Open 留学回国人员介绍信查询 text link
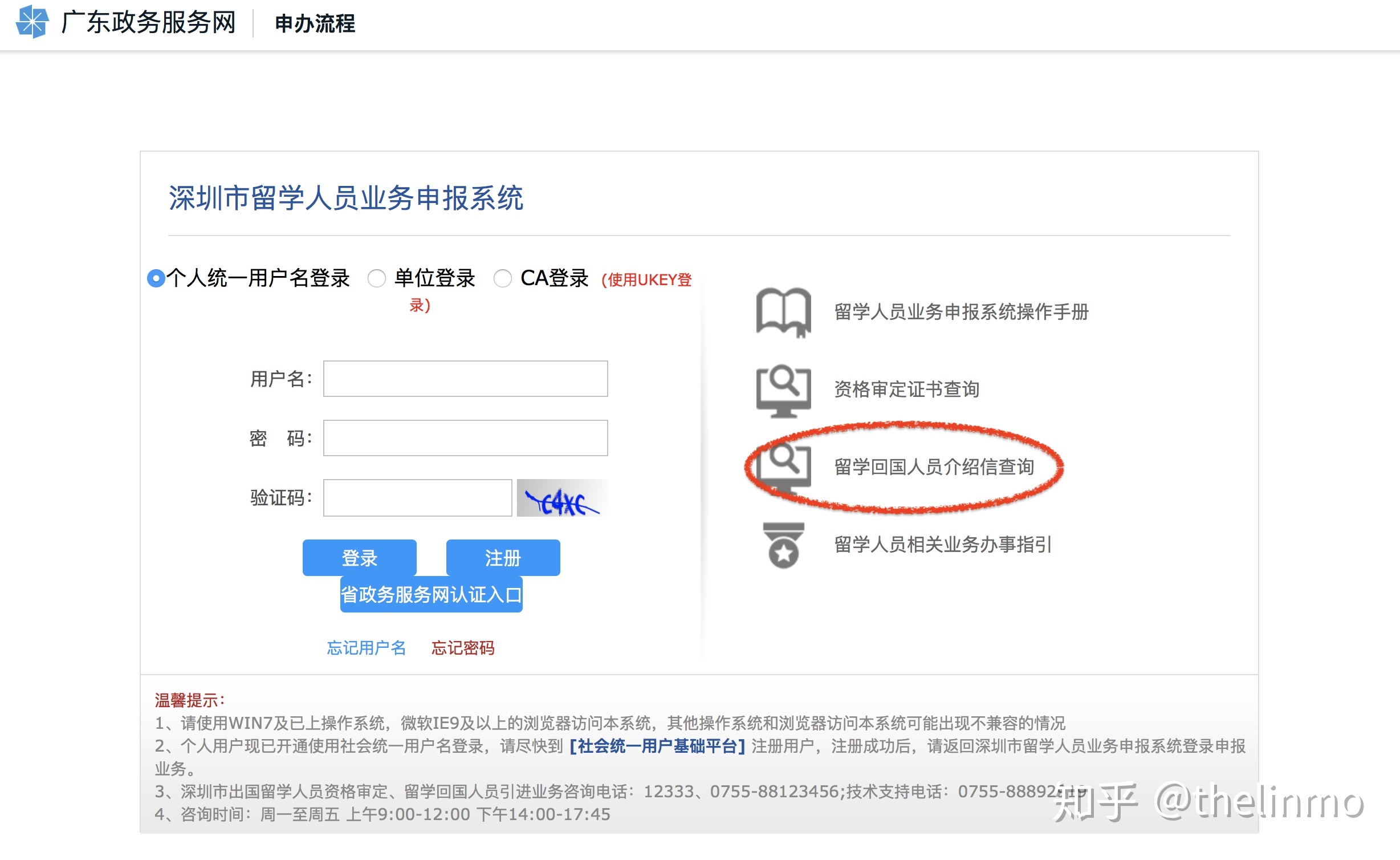Screen dimensions: 1400x860 [934, 467]
